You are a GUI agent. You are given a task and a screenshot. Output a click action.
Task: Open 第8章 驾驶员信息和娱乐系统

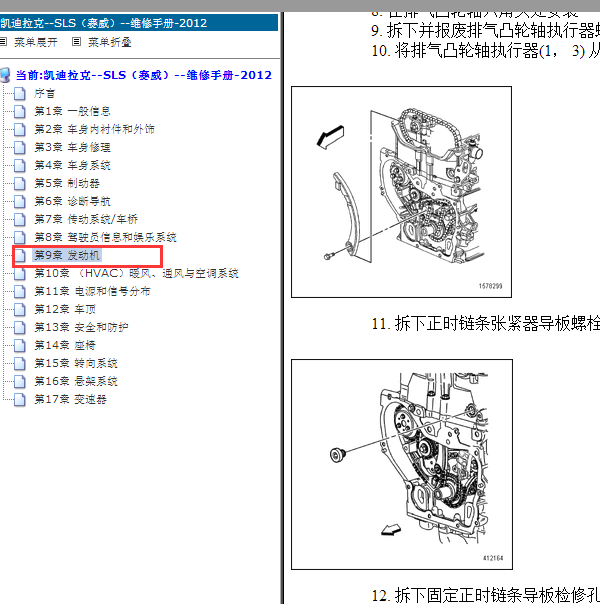click(106, 237)
